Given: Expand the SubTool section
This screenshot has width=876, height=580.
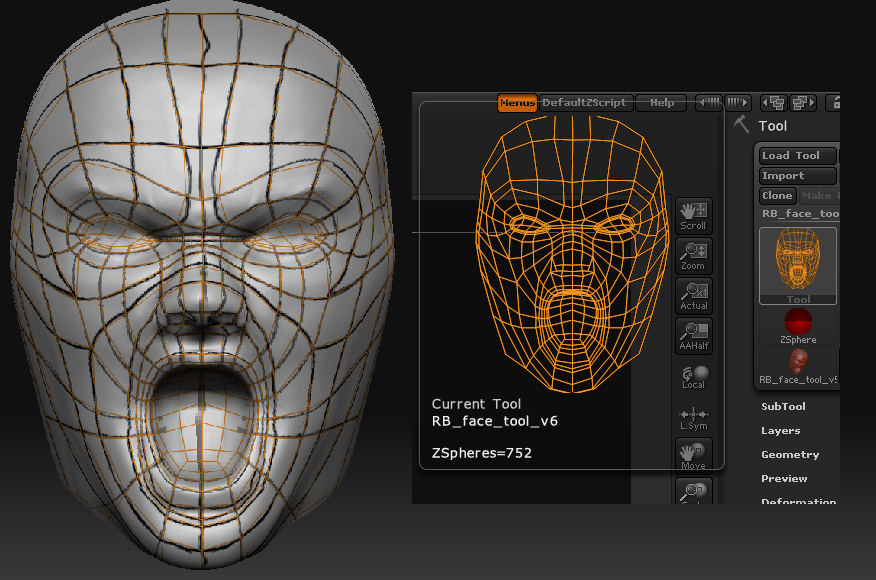Looking at the screenshot, I should point(783,407).
